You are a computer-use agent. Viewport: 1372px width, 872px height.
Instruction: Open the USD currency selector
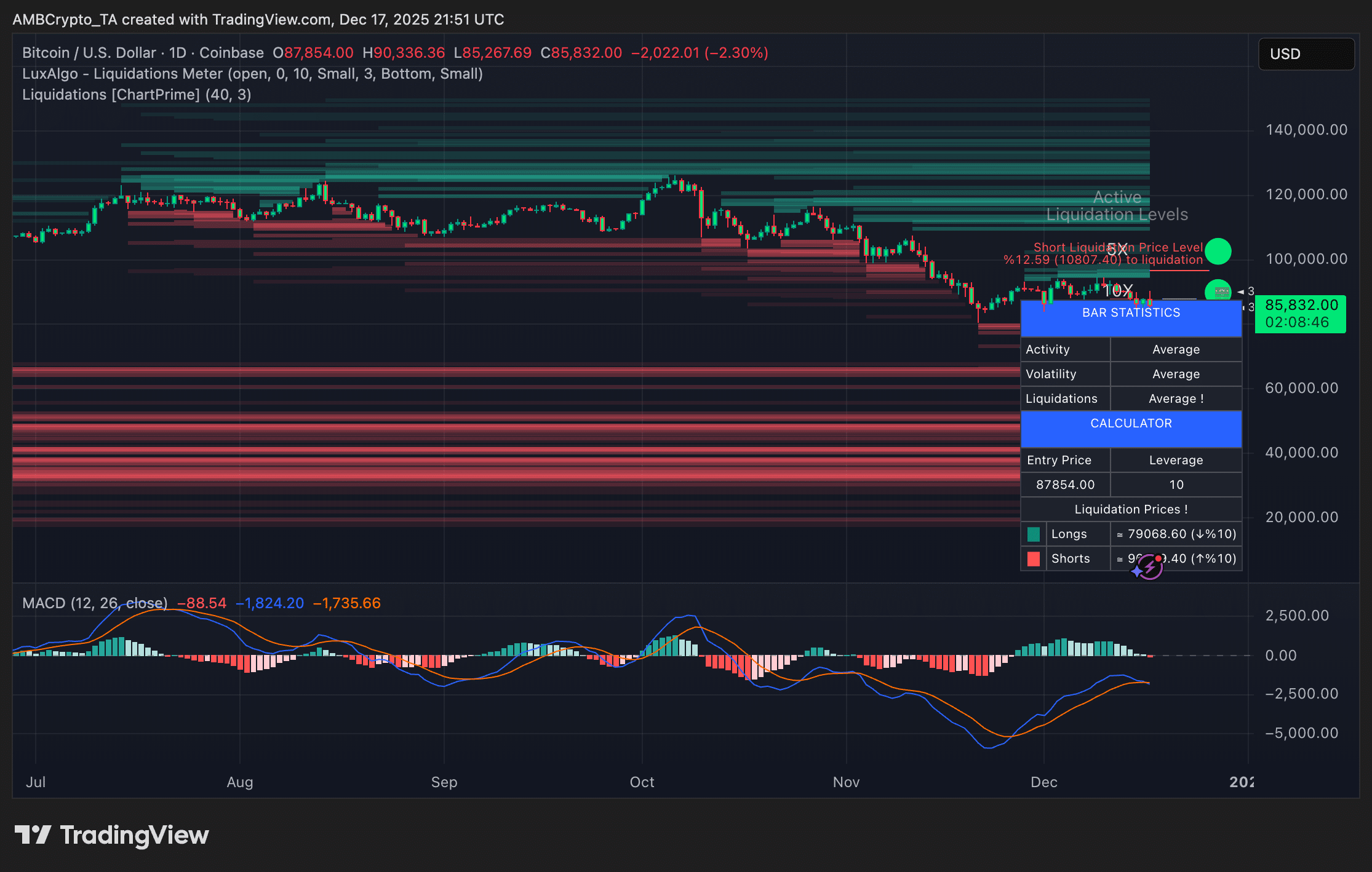[1306, 54]
